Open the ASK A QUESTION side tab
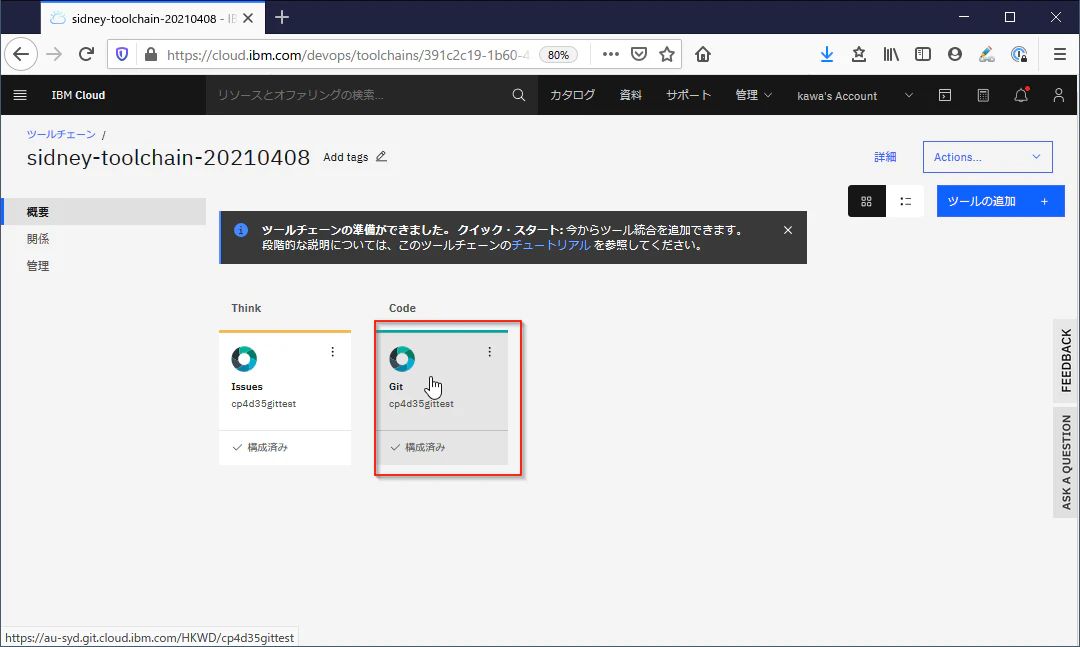This screenshot has height=647, width=1080. 1066,462
